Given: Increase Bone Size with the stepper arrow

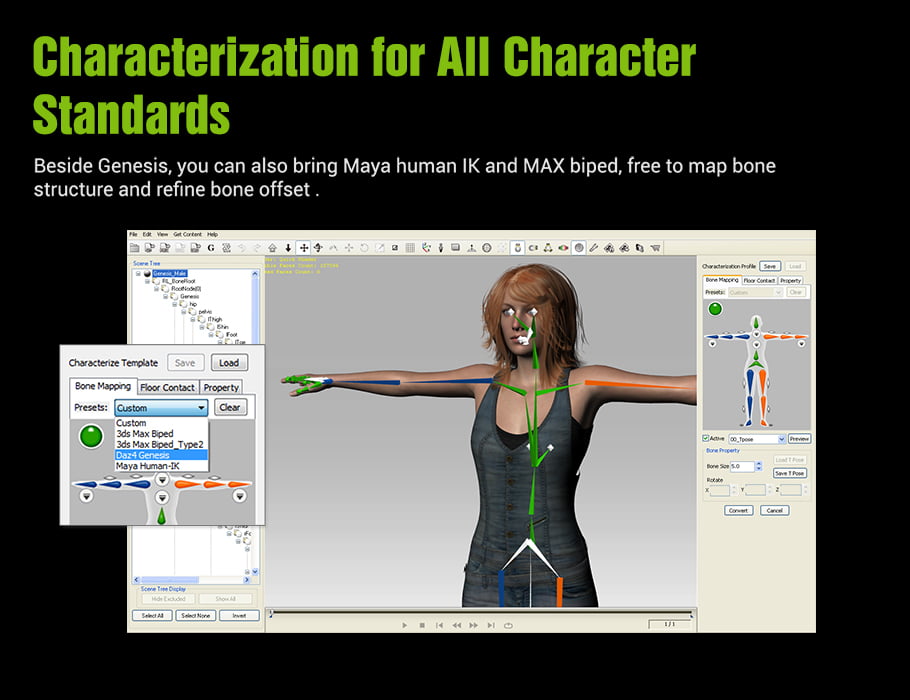Looking at the screenshot, I should pos(759,463).
